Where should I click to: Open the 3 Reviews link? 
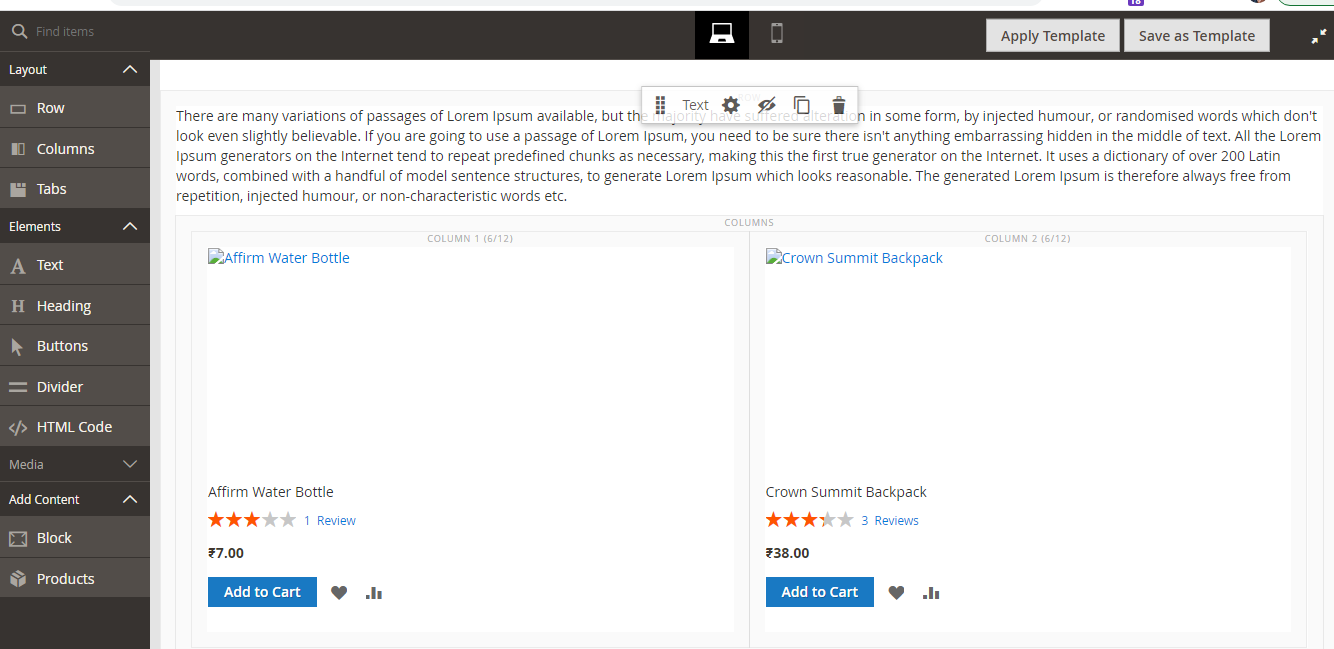coord(890,520)
